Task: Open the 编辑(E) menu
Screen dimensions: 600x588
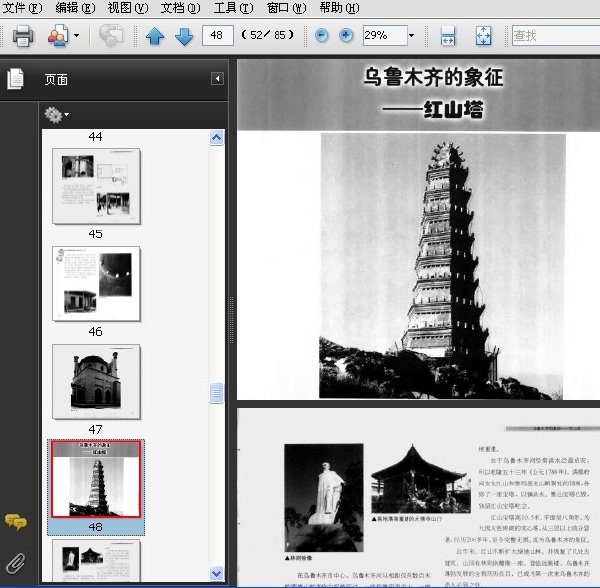Action: tap(75, 8)
